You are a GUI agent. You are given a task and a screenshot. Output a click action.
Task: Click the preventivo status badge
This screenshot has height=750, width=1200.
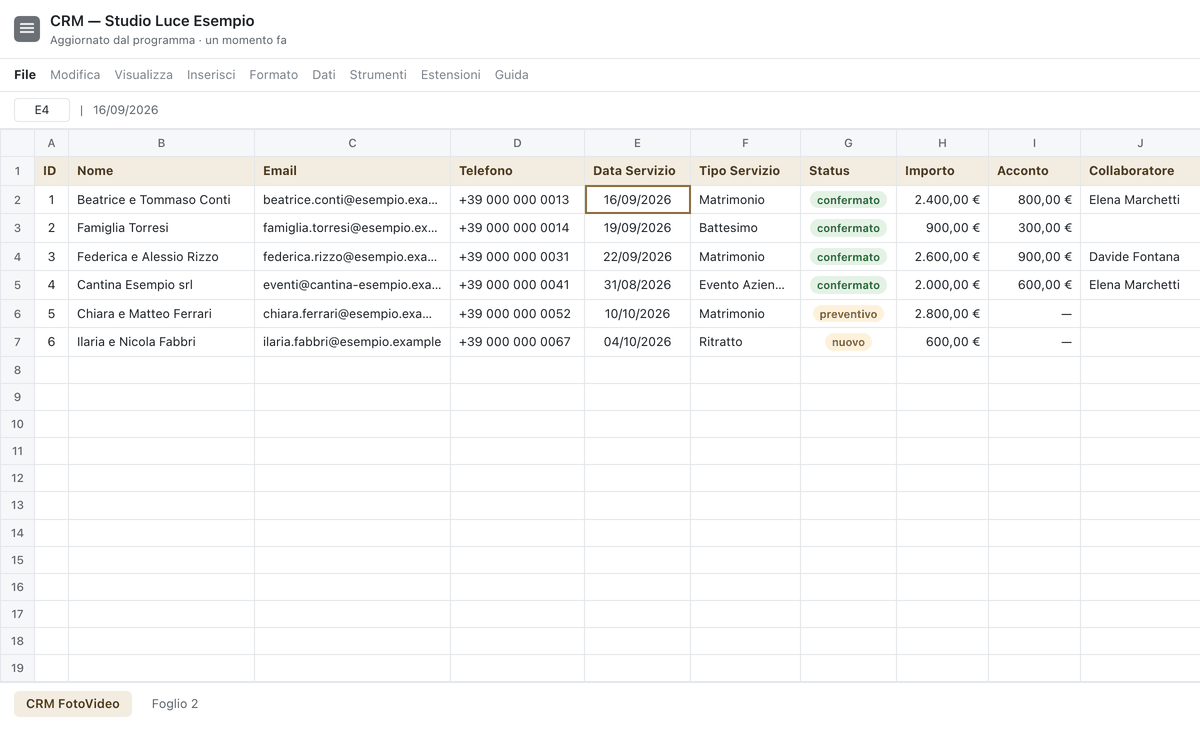click(x=848, y=314)
